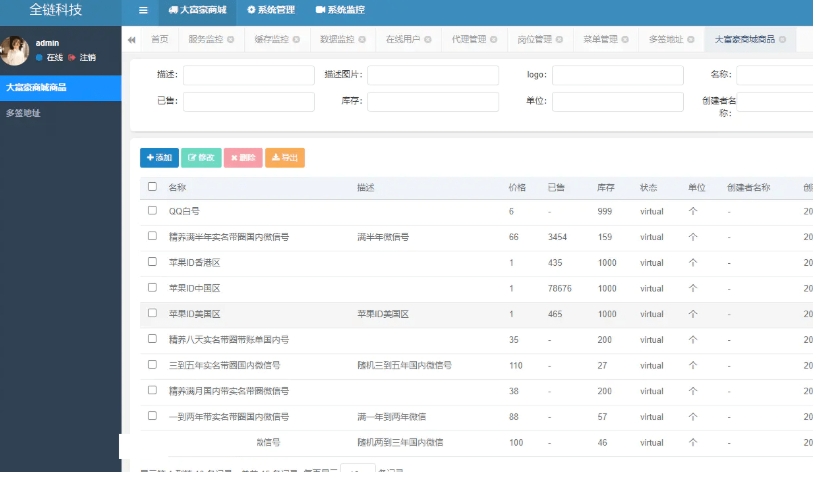Focus the 描述图片 search field
The height and width of the screenshot is (481, 822).
pyautogui.click(x=433, y=75)
